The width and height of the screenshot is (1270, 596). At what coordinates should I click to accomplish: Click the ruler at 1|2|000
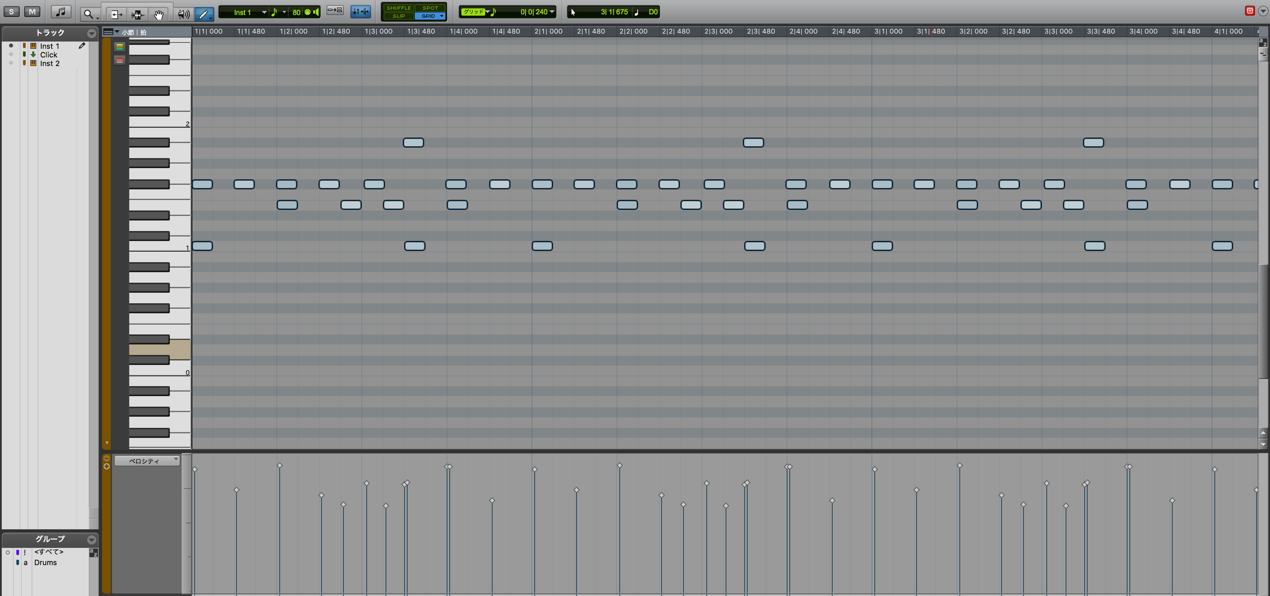pos(293,32)
